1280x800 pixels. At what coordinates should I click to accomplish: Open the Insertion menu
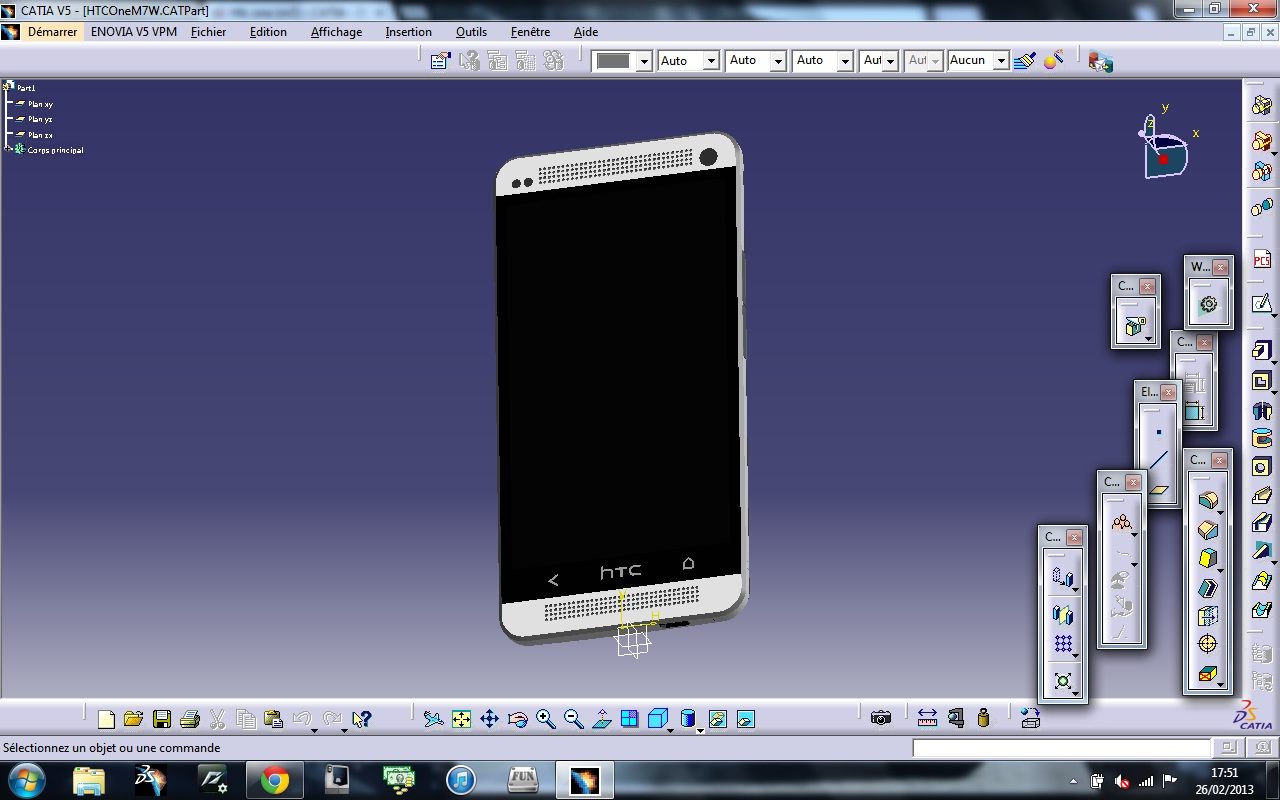coord(409,32)
